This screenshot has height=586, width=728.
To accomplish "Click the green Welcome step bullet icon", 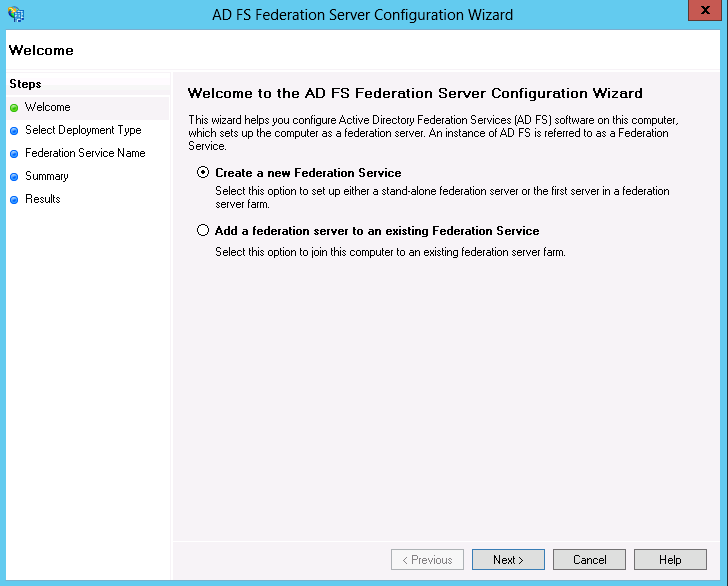I will (x=14, y=108).
